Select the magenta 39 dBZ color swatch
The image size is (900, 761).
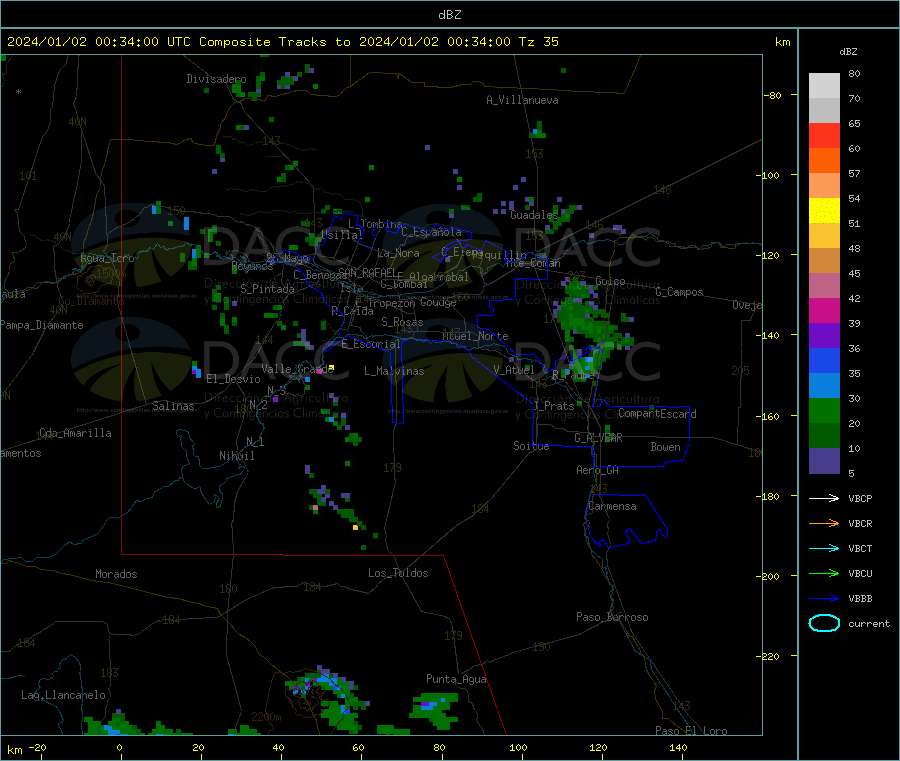824,310
